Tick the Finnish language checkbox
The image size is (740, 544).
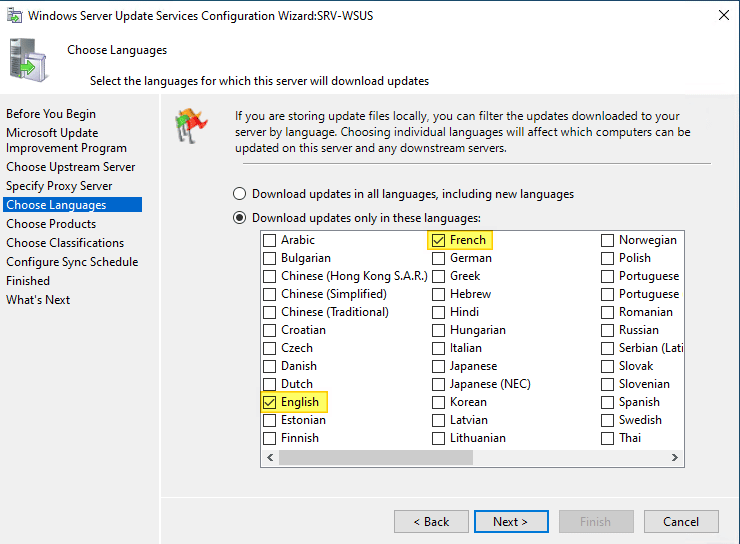coord(269,438)
